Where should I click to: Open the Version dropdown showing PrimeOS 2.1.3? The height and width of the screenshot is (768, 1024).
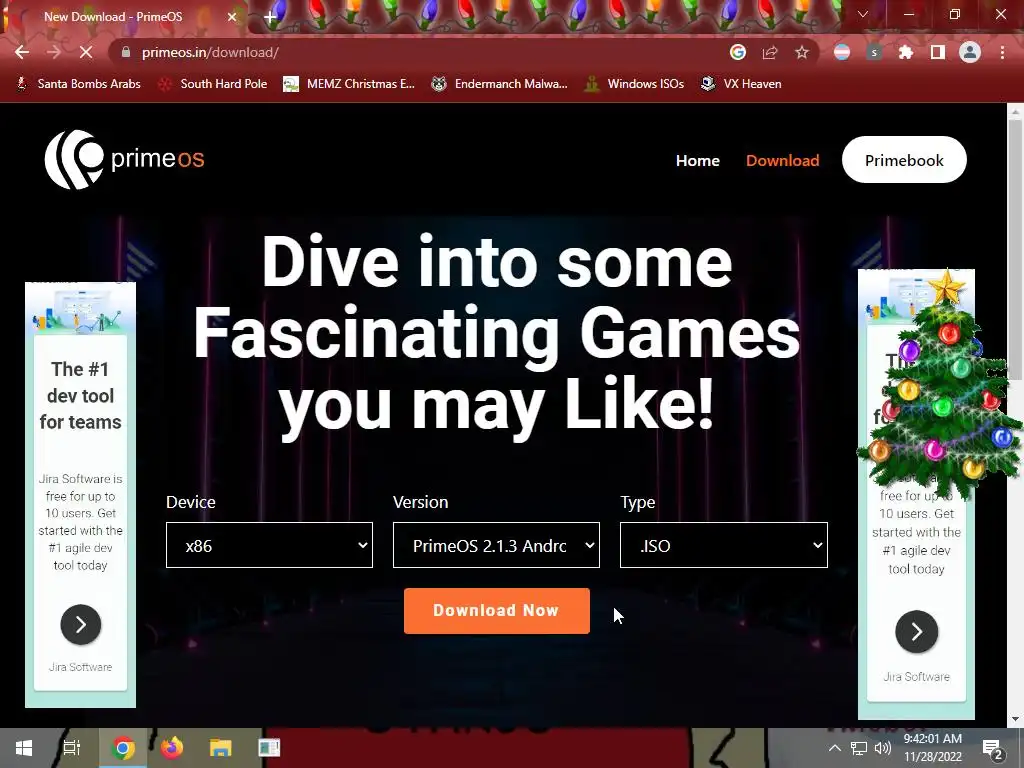(x=496, y=545)
